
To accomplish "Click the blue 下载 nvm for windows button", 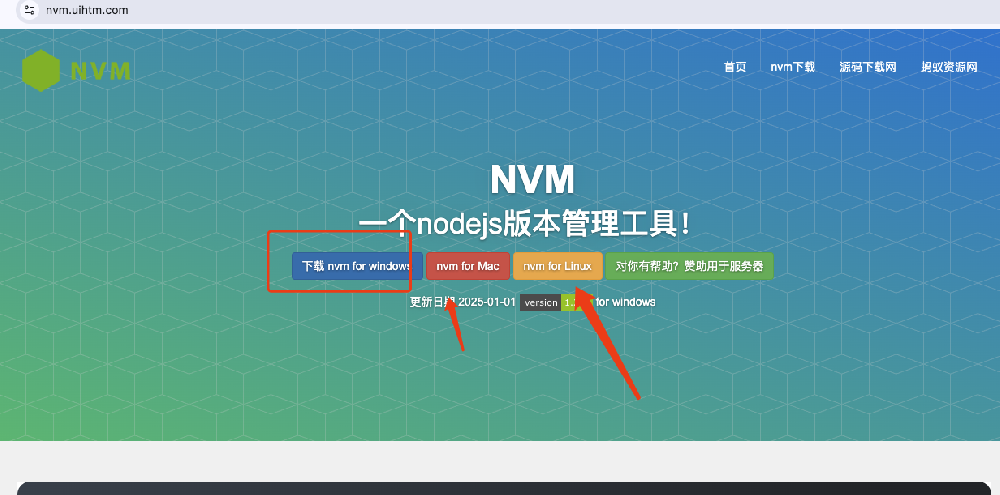I will coord(357,266).
